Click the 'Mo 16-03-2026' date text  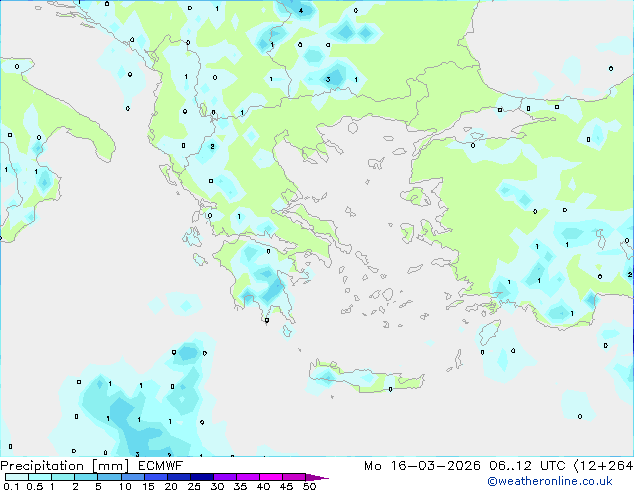[422, 466]
